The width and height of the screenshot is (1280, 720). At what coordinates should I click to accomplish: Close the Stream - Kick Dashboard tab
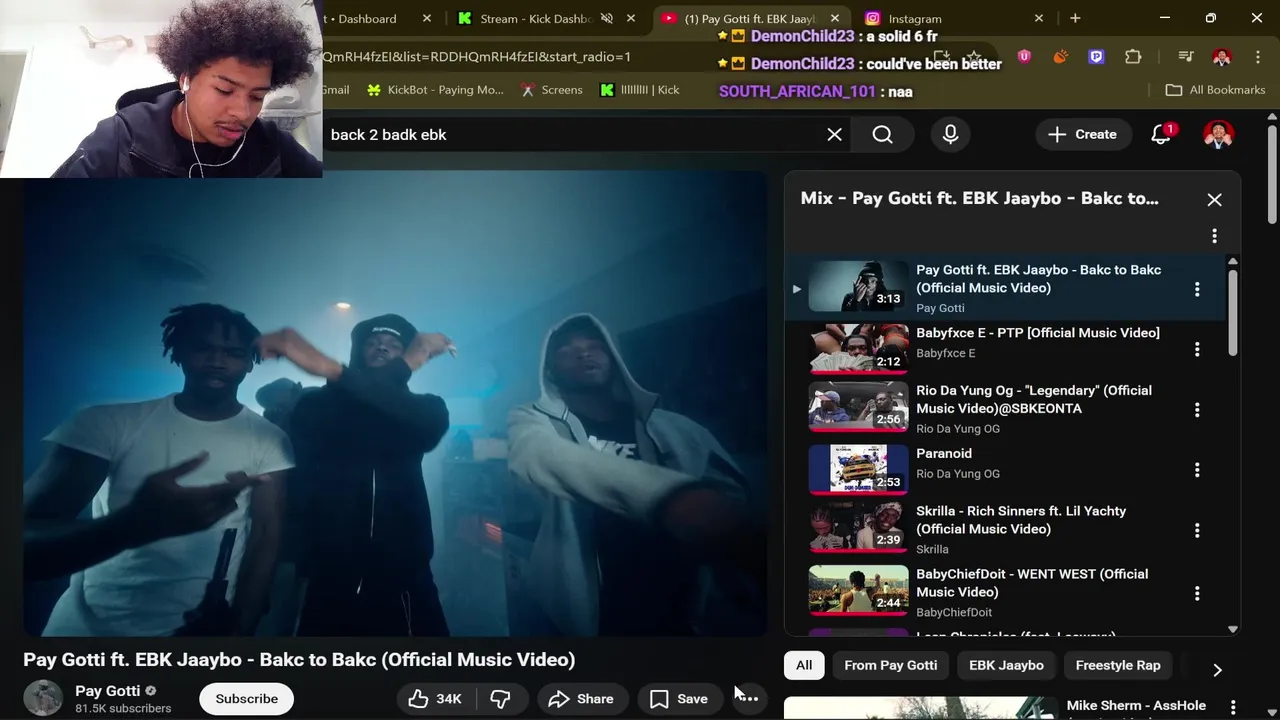(630, 18)
